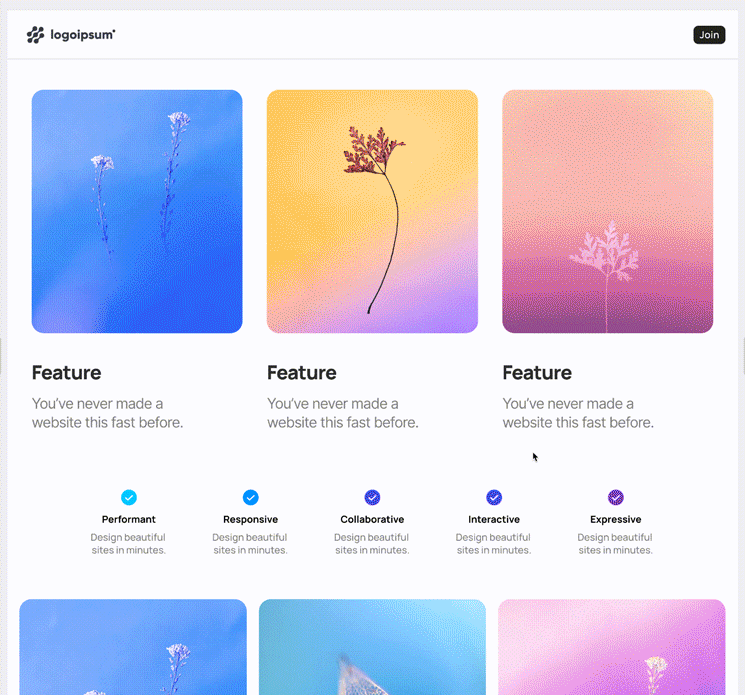The image size is (745, 695).
Task: Click the logoipsum wordmark text
Action: pos(83,35)
